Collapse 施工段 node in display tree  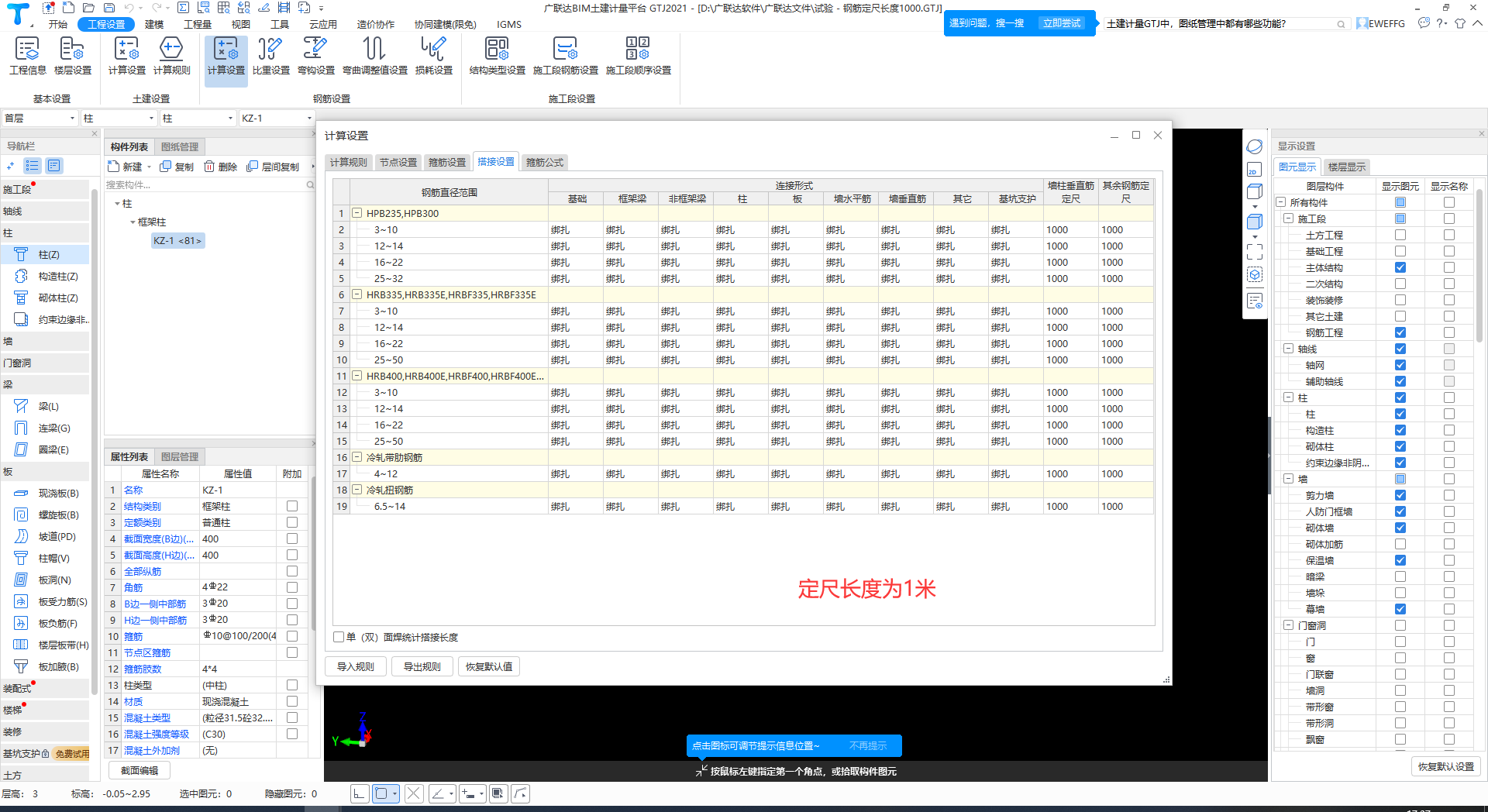[1289, 218]
